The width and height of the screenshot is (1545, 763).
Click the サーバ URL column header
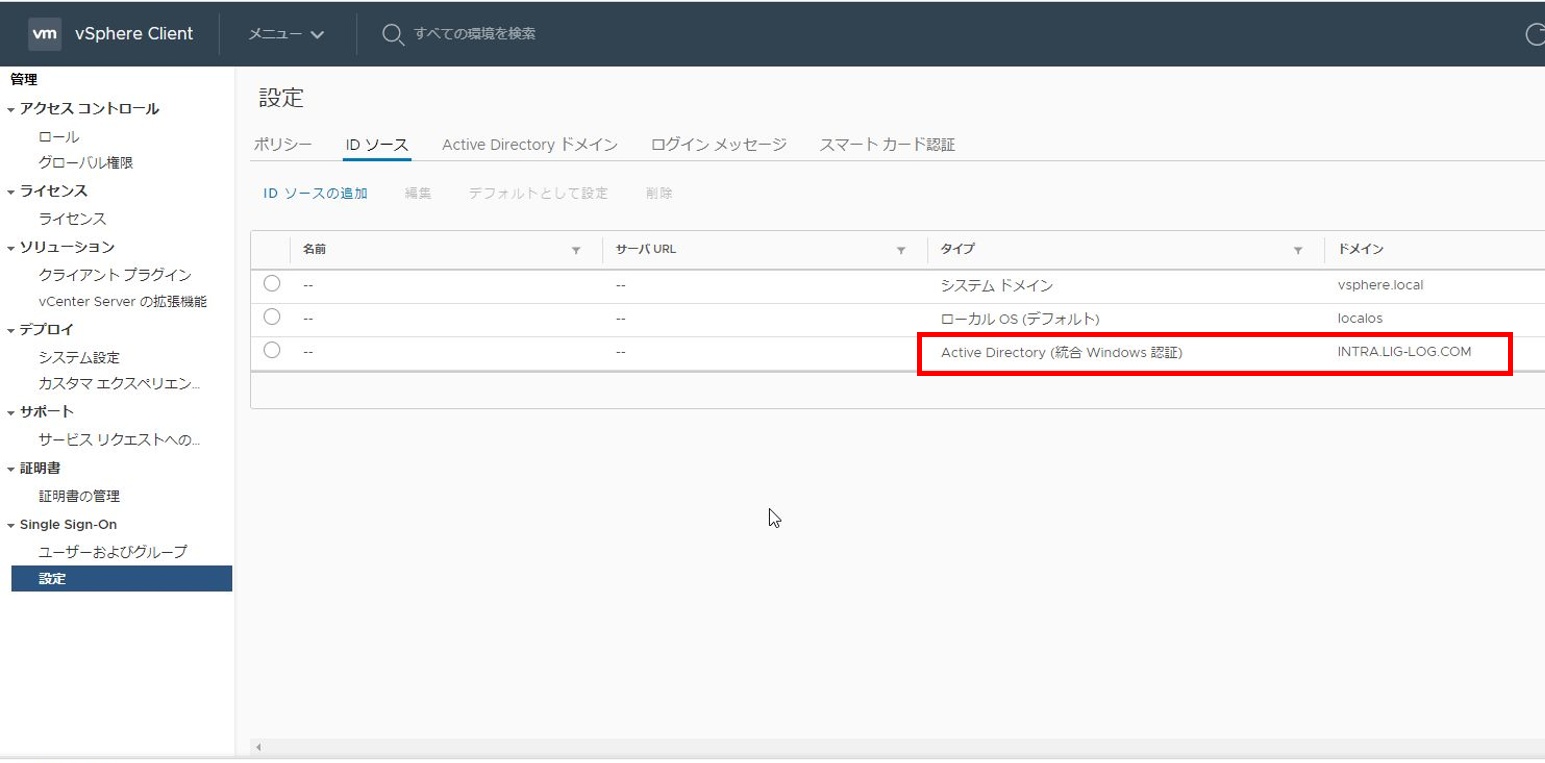point(646,249)
